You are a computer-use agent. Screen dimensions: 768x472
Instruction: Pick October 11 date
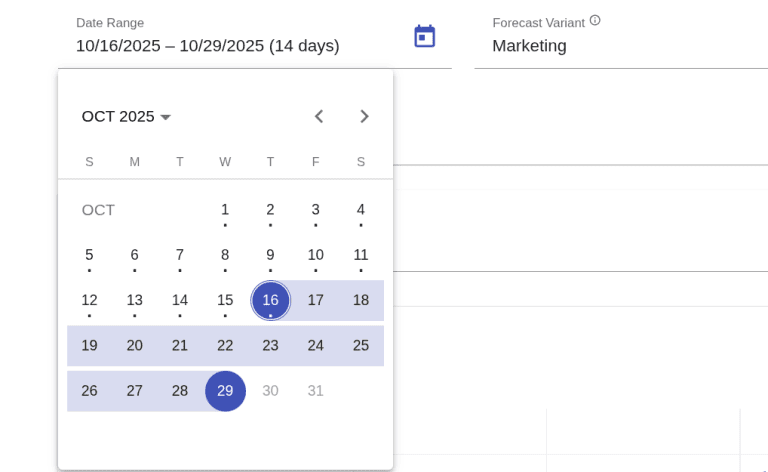361,255
